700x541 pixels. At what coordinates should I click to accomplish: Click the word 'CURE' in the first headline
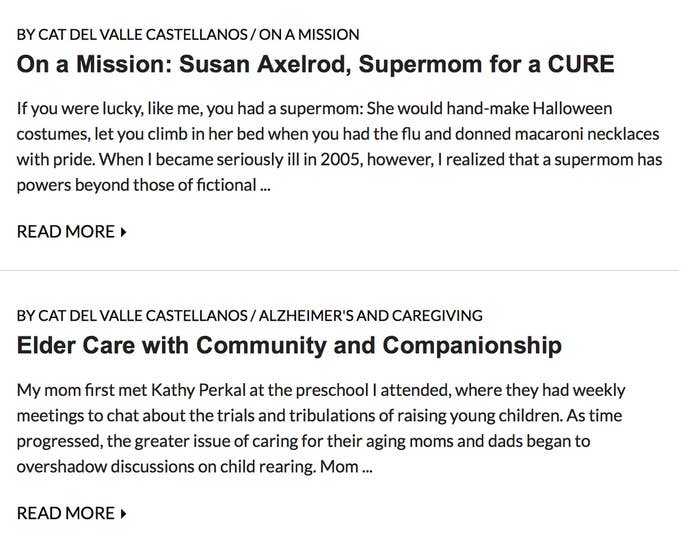pos(581,64)
